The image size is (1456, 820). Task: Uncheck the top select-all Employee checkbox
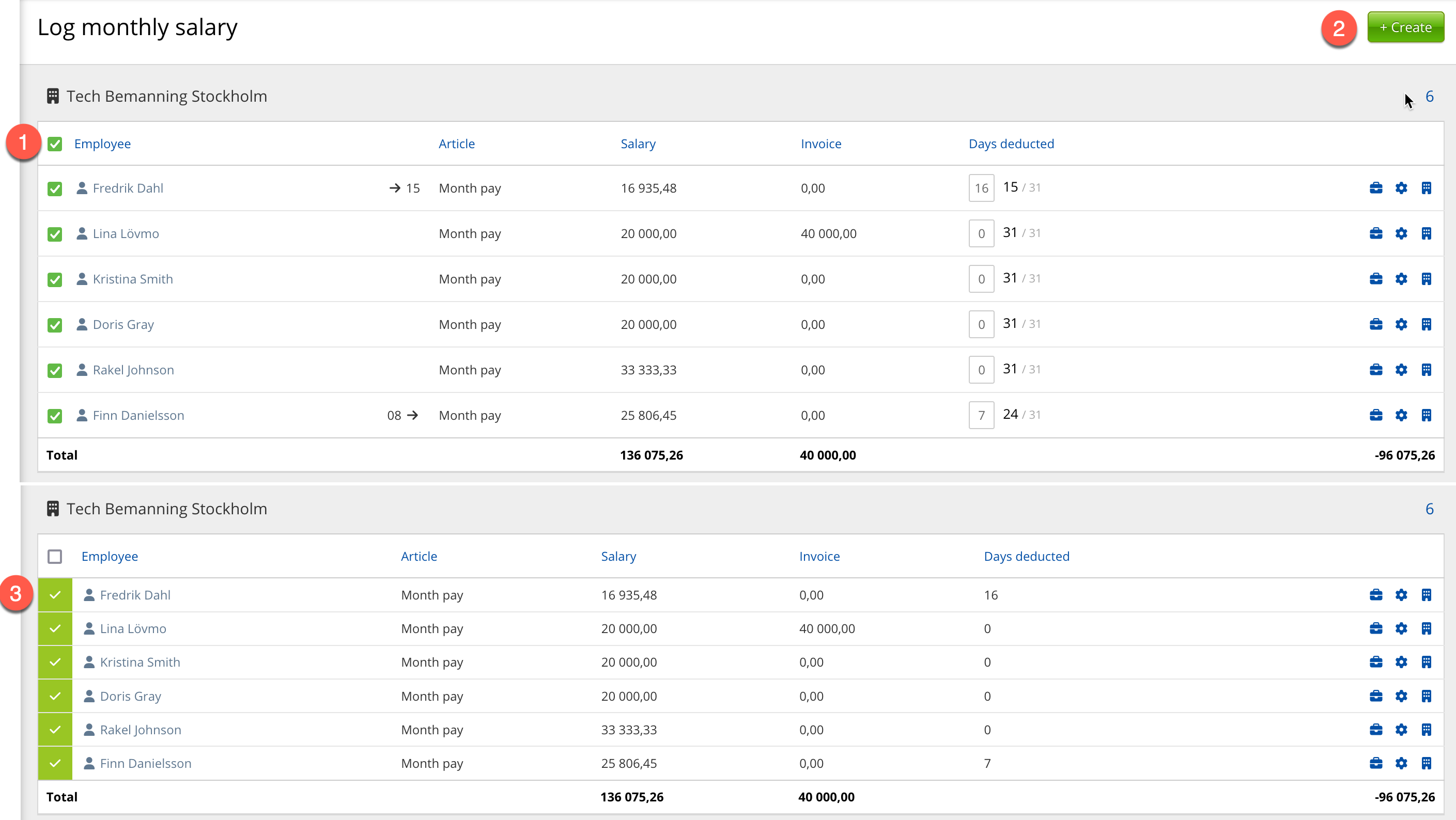55,144
